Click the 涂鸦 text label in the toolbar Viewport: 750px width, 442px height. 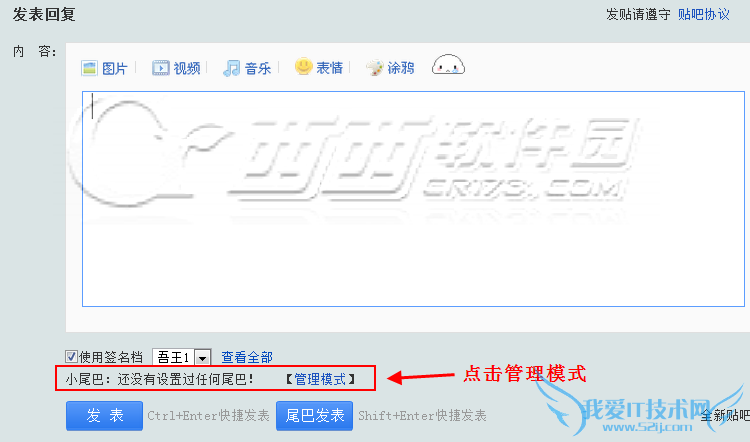pyautogui.click(x=401, y=68)
